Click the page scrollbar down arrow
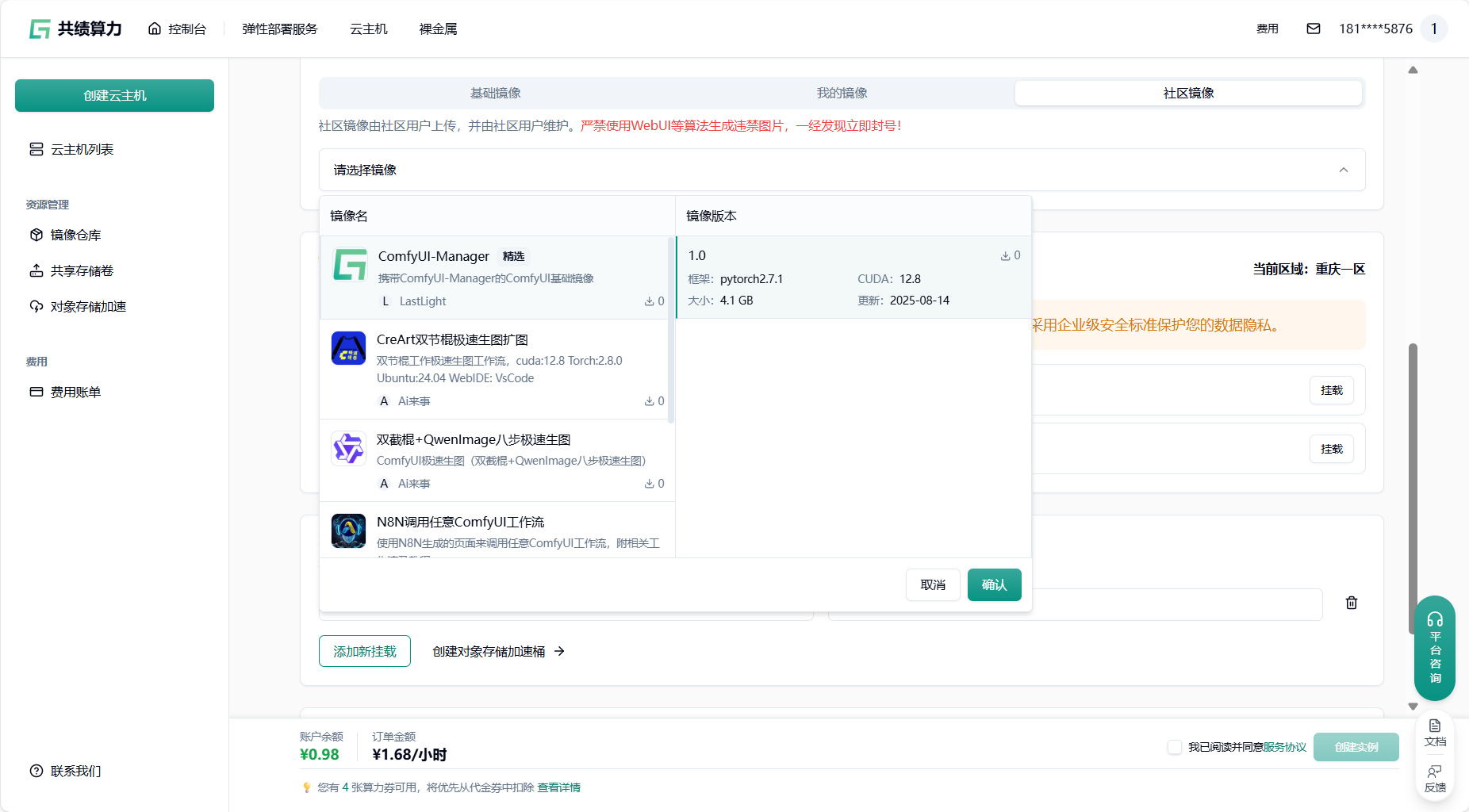This screenshot has width=1469, height=812. point(1413,706)
